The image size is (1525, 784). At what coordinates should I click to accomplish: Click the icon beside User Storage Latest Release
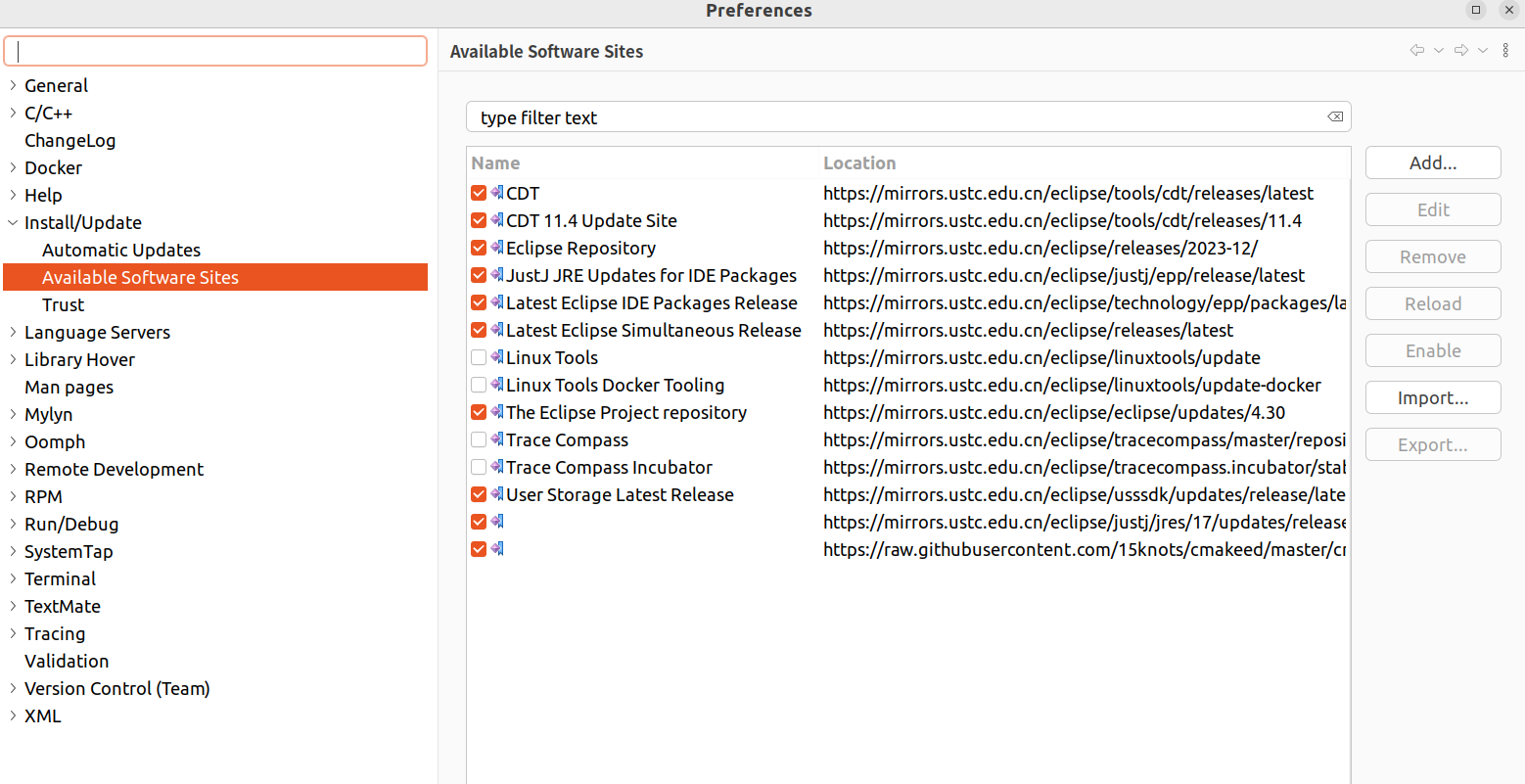497,494
